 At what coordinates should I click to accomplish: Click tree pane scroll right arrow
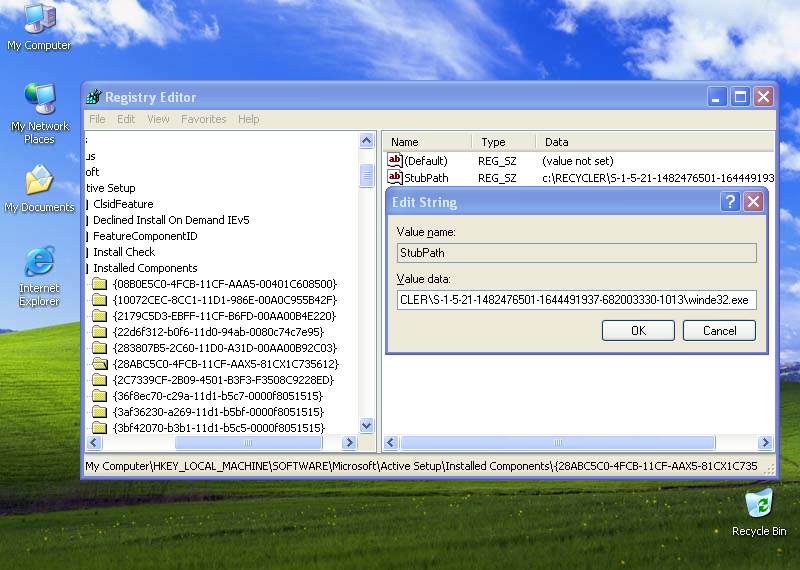tap(349, 442)
